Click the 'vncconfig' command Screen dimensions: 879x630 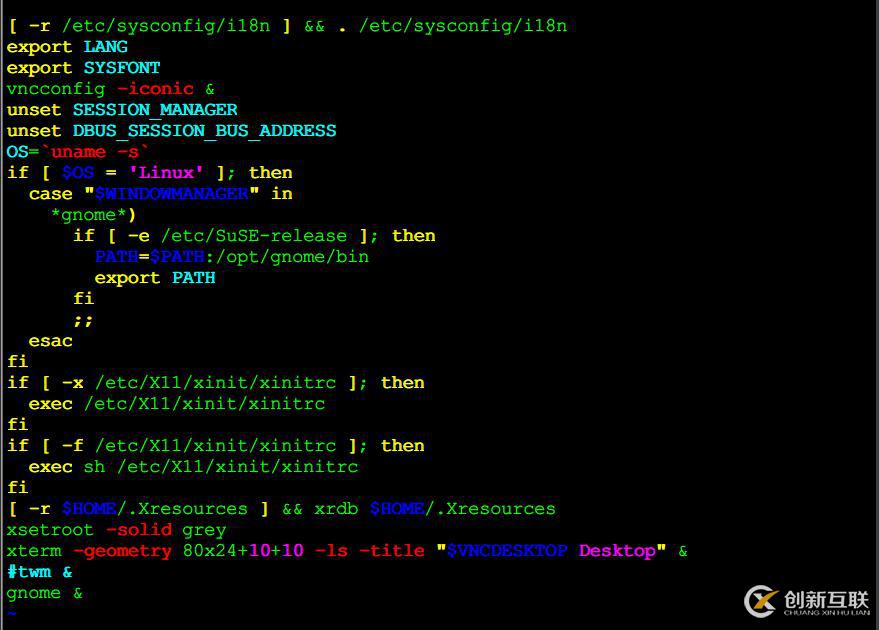[x=56, y=89]
